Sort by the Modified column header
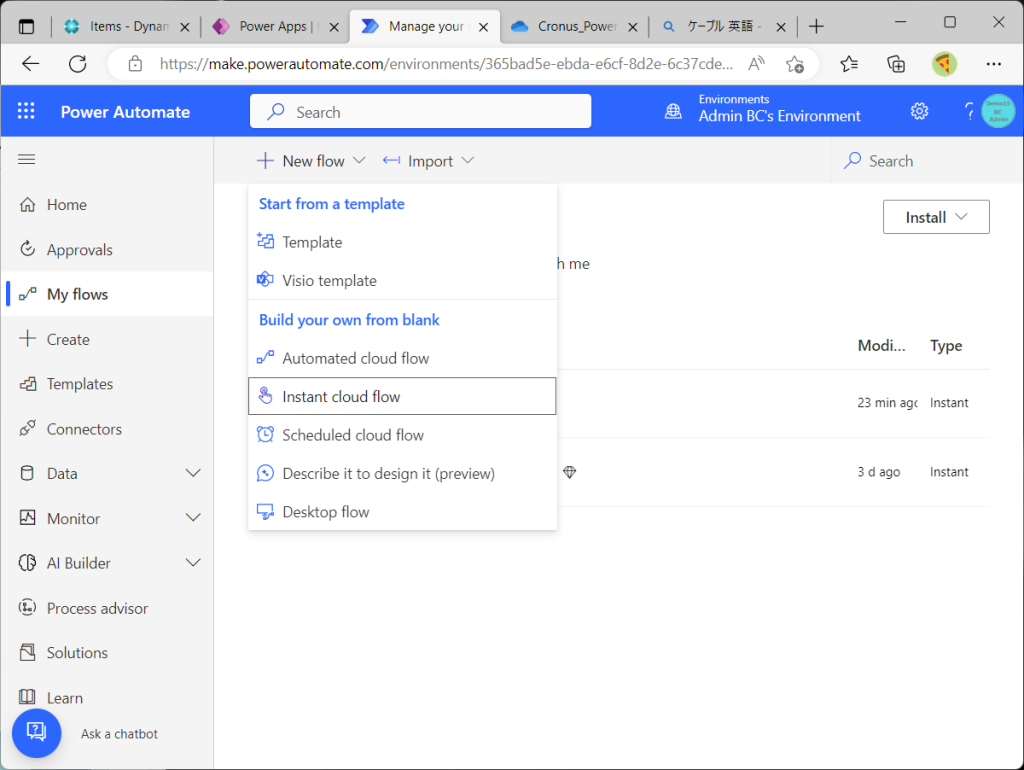The image size is (1024, 770). pyautogui.click(x=881, y=345)
